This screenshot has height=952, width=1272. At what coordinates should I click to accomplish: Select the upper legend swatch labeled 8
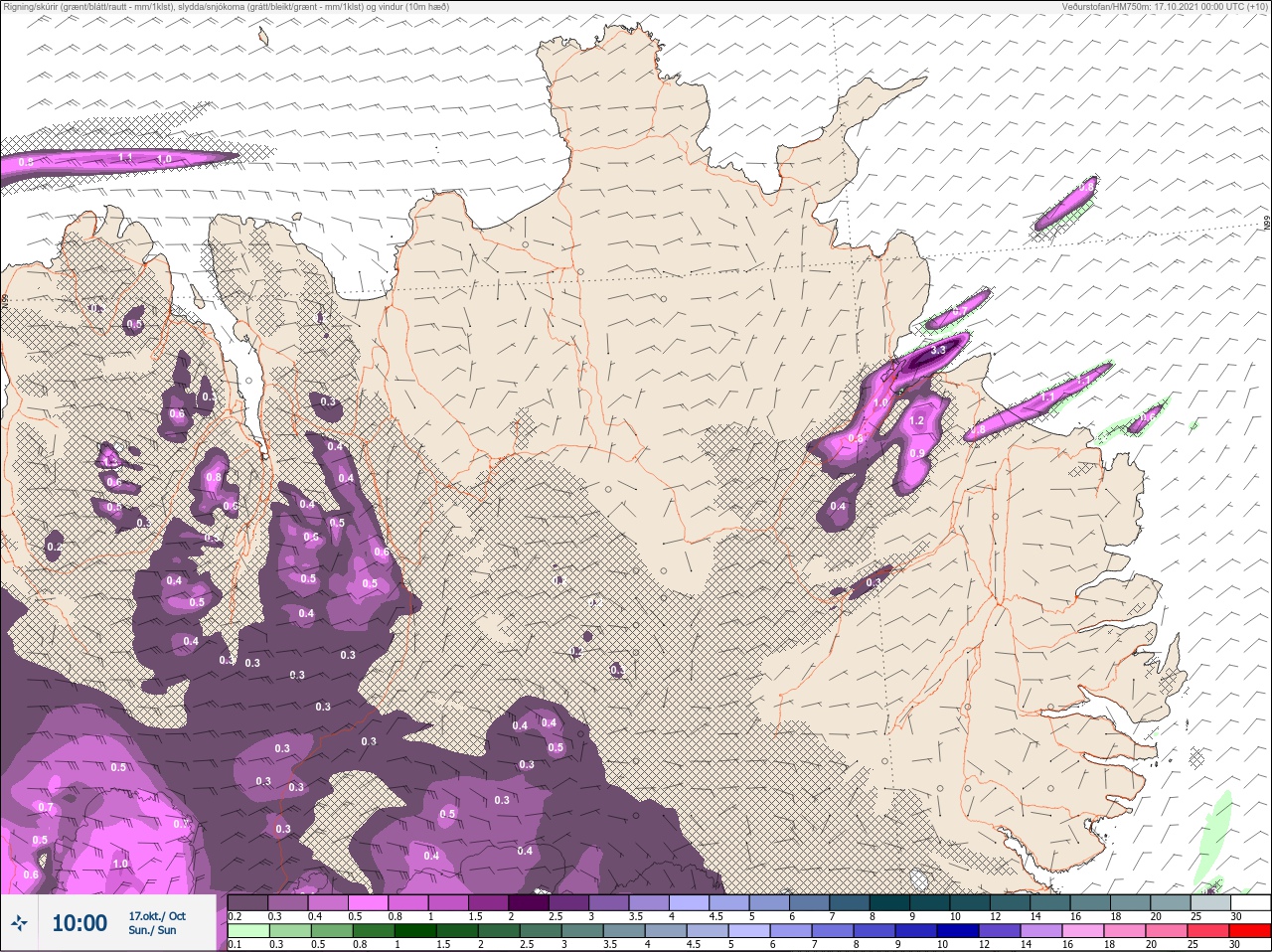pyautogui.click(x=890, y=902)
